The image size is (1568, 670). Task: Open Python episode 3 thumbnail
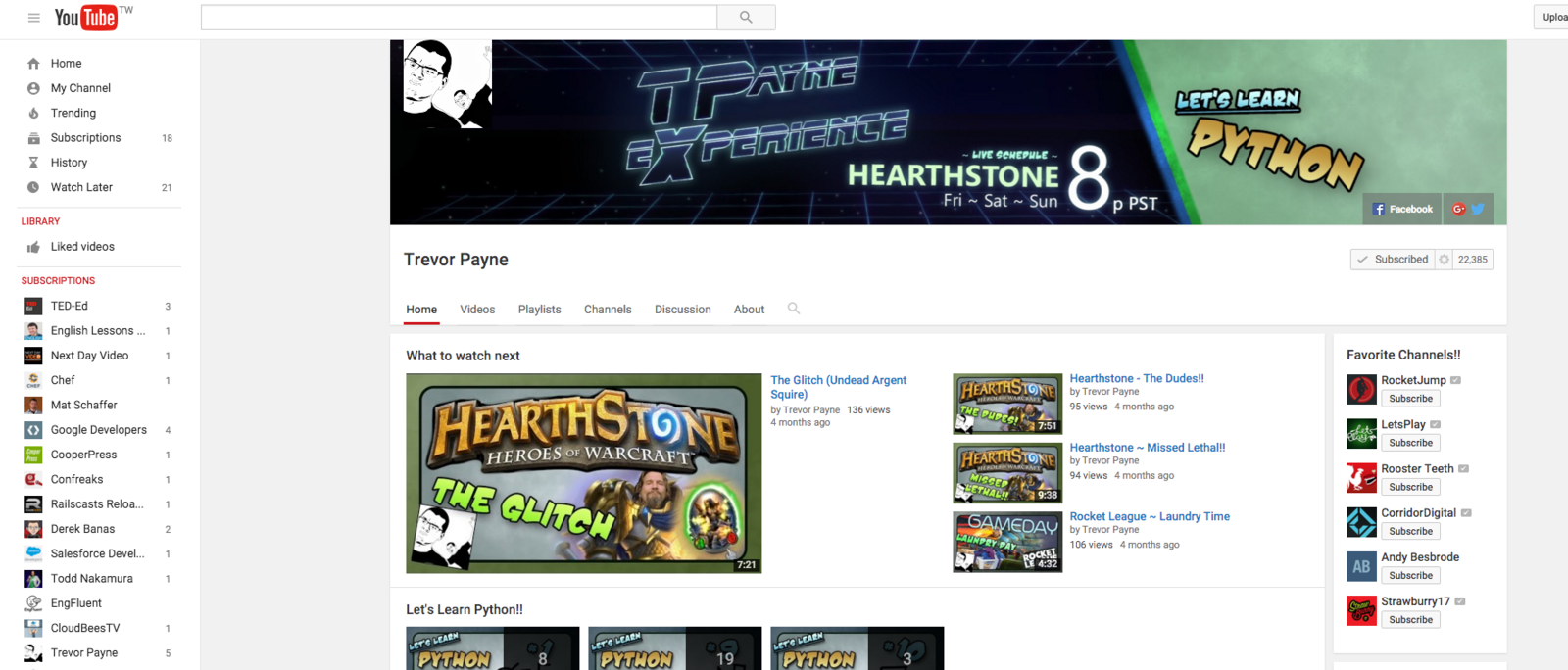(x=857, y=648)
